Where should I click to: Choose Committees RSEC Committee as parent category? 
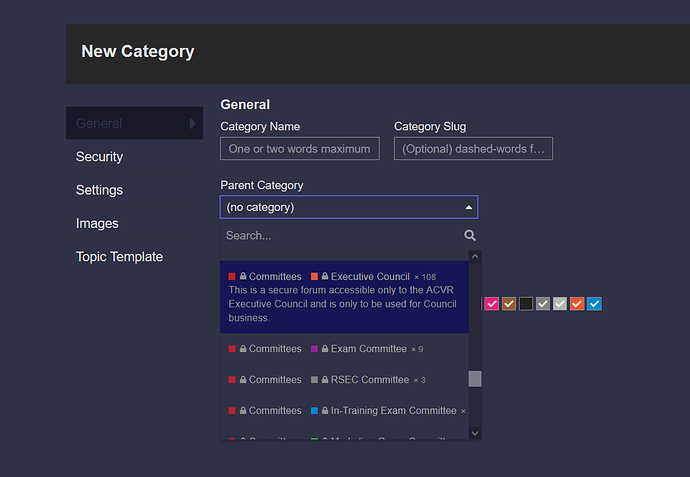344,379
